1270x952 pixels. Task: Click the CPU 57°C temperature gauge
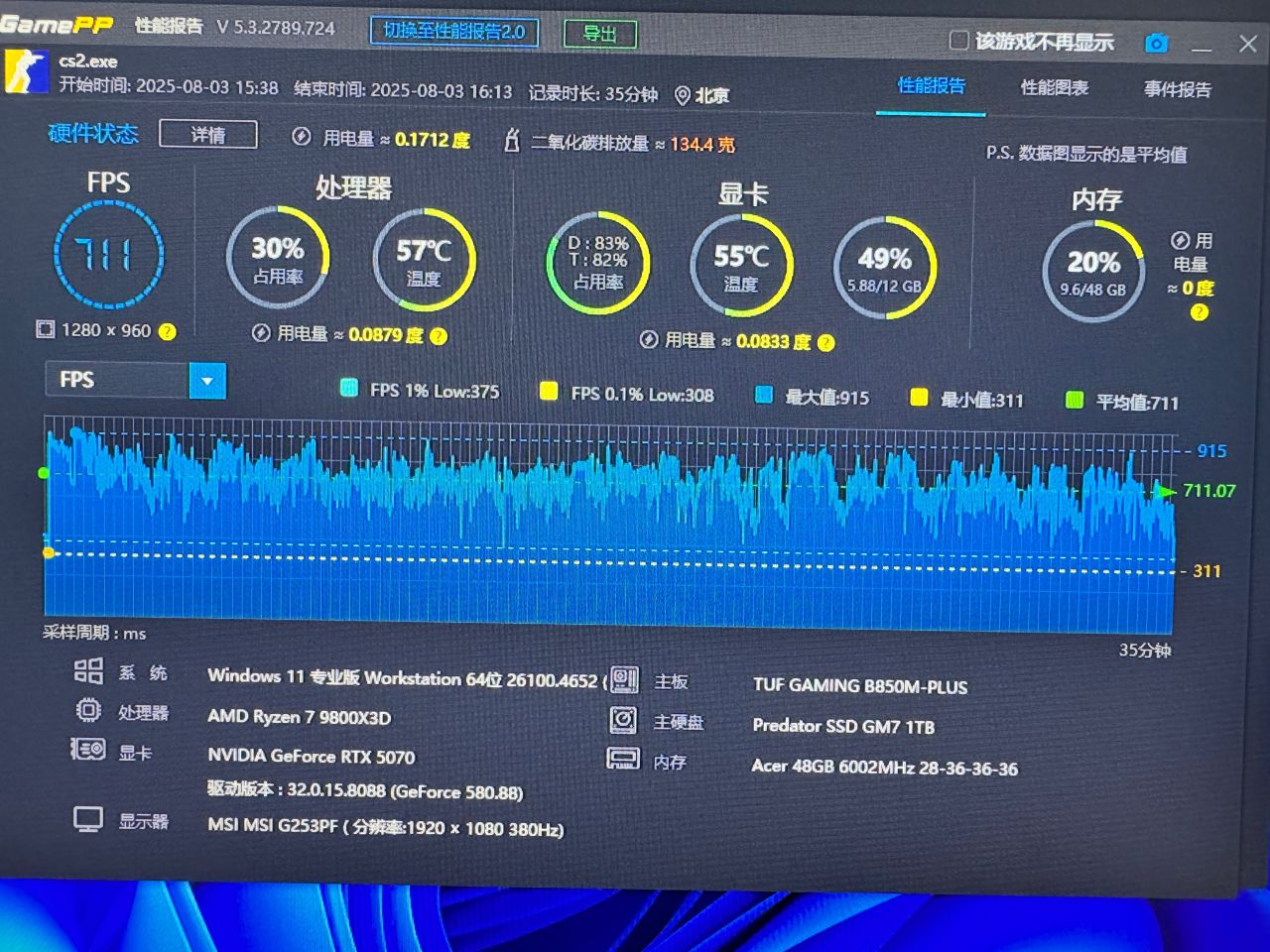coord(424,261)
